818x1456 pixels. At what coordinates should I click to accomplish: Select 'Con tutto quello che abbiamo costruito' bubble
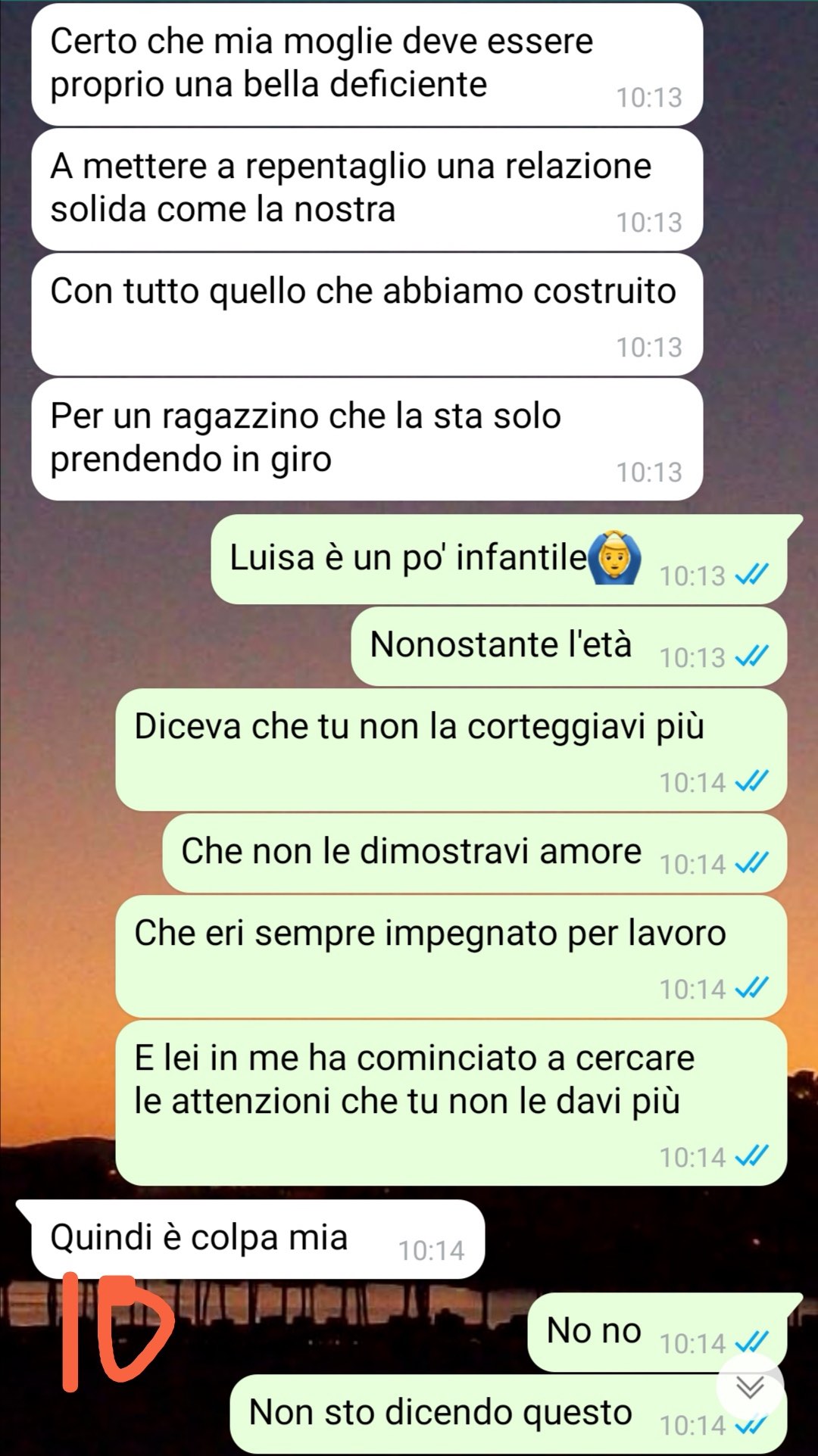pyautogui.click(x=367, y=314)
